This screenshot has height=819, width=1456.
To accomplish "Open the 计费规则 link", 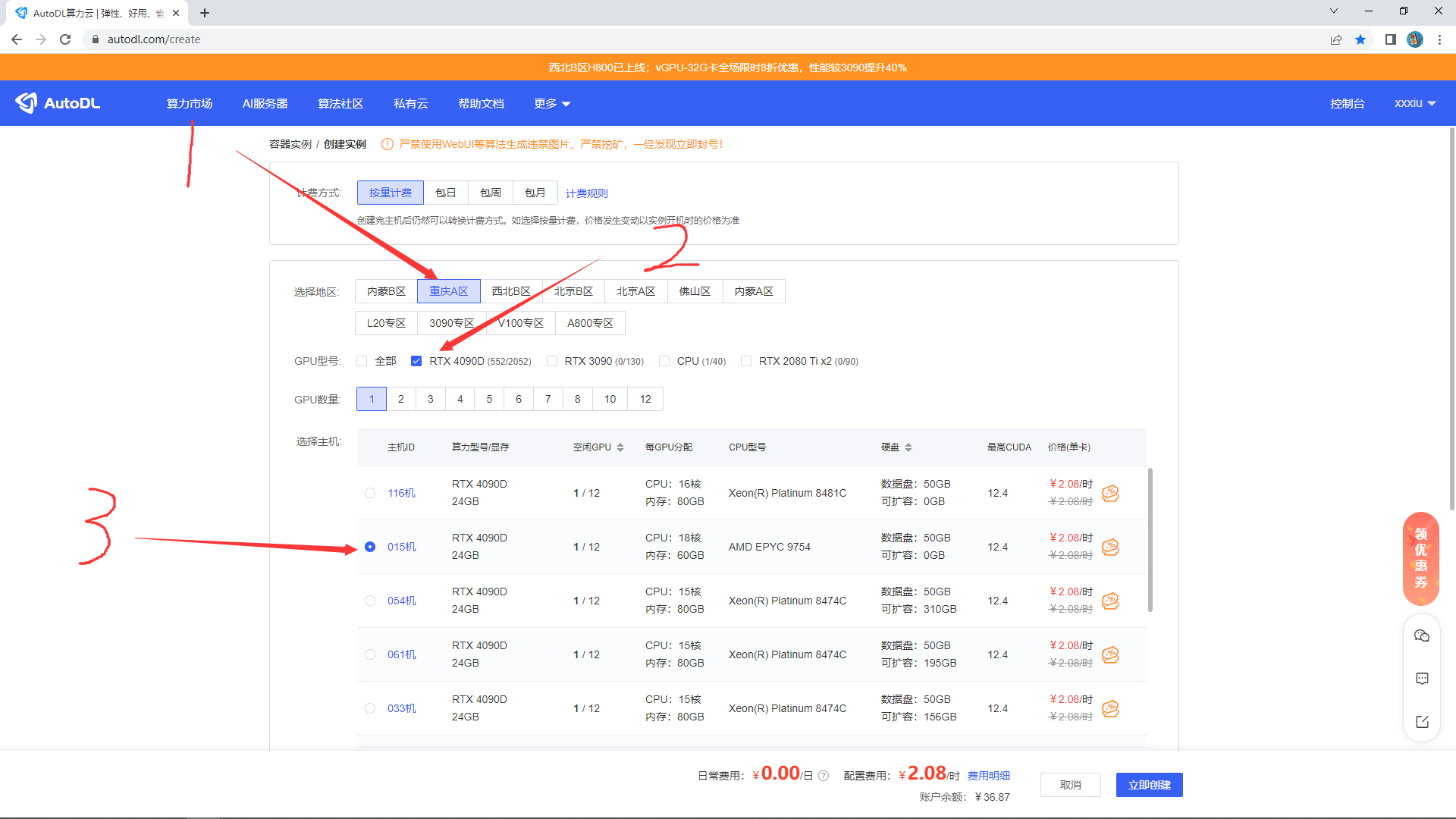I will [x=586, y=193].
